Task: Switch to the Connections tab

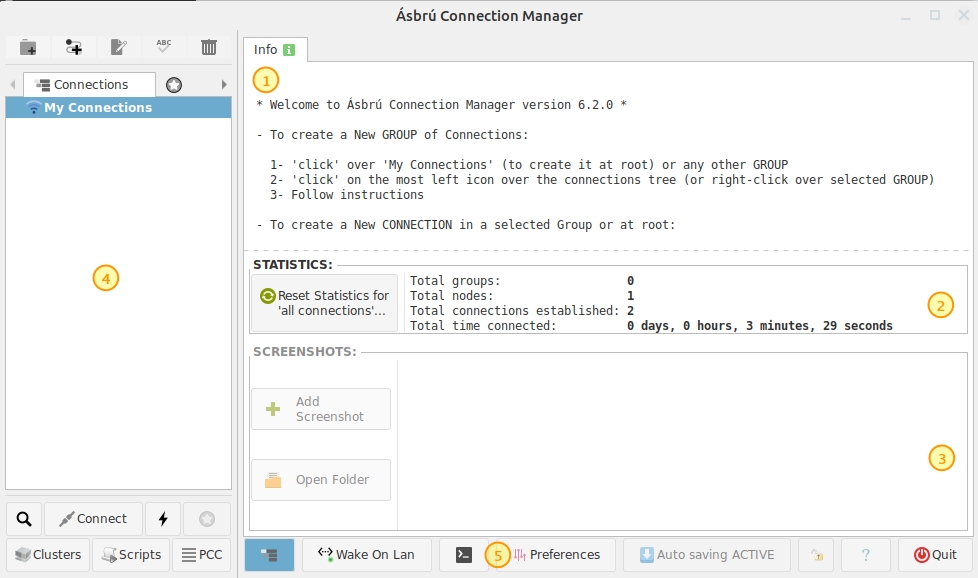Action: click(90, 85)
